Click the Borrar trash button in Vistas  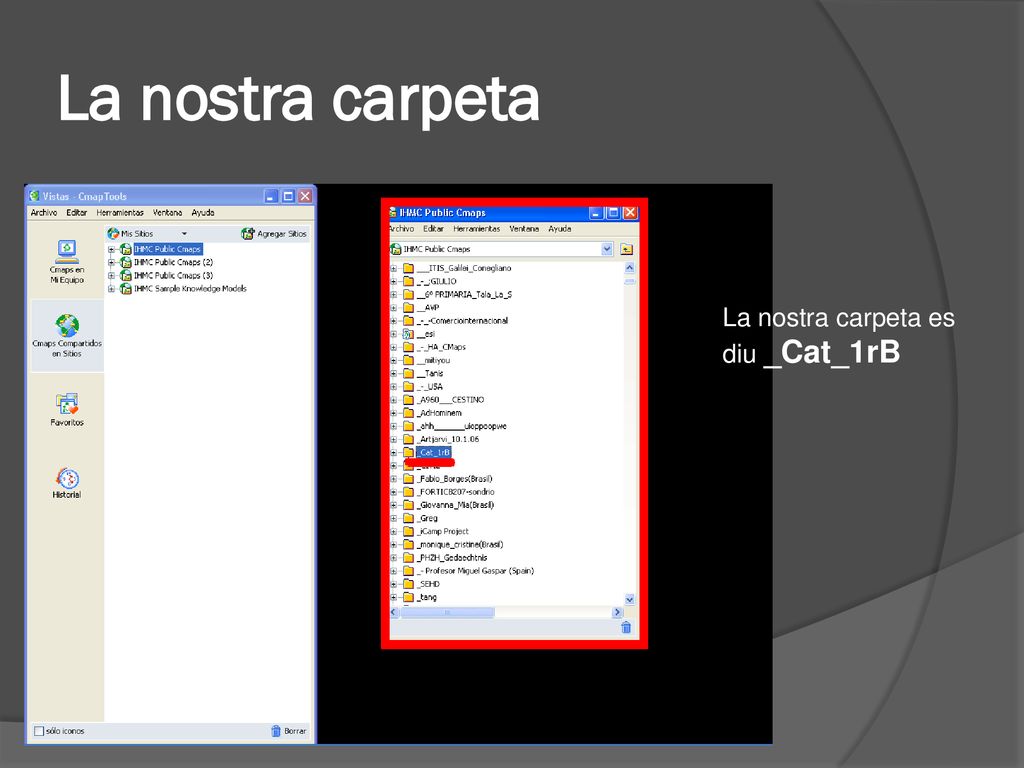(288, 731)
